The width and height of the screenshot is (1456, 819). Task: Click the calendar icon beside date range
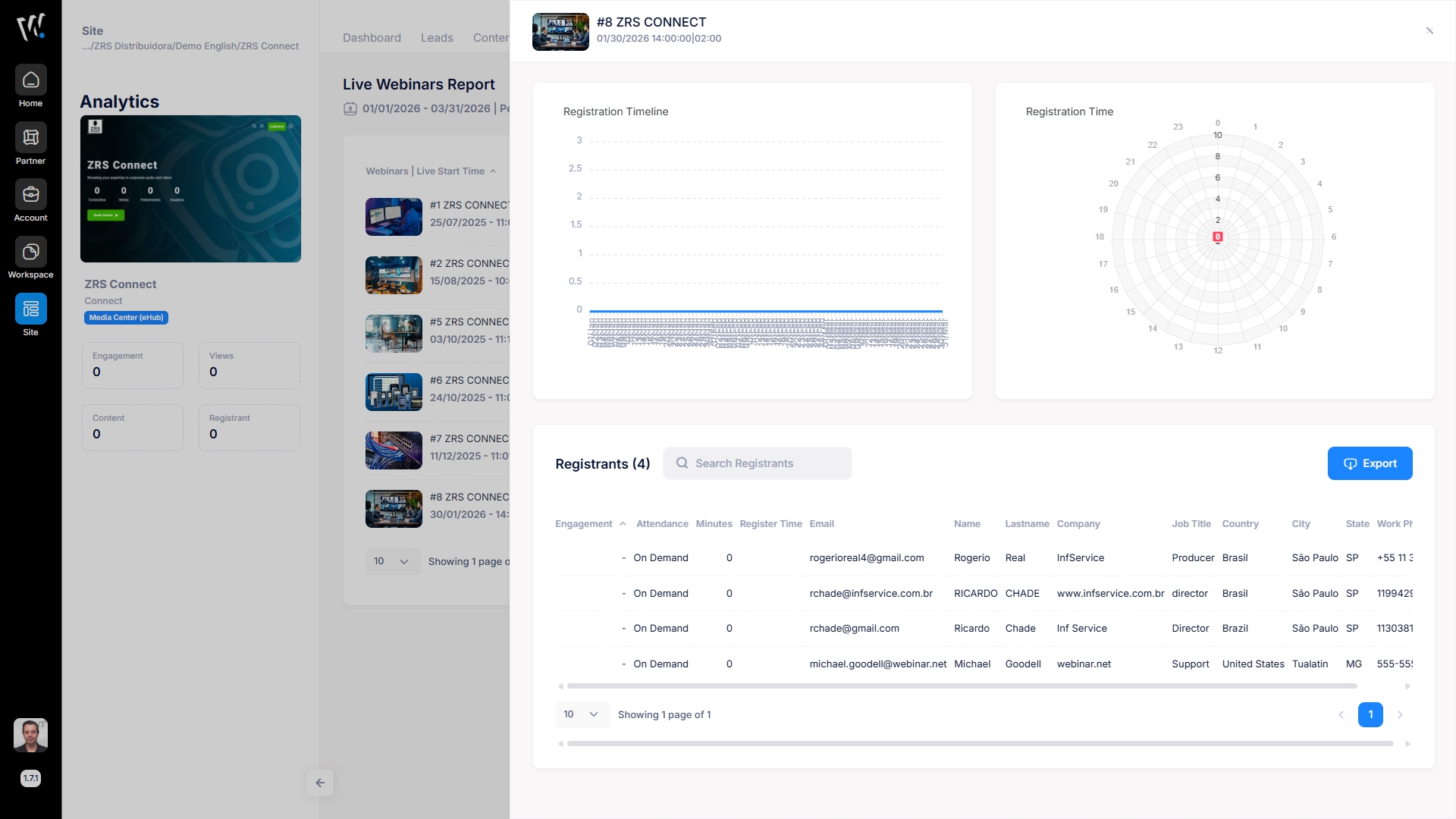tap(350, 108)
